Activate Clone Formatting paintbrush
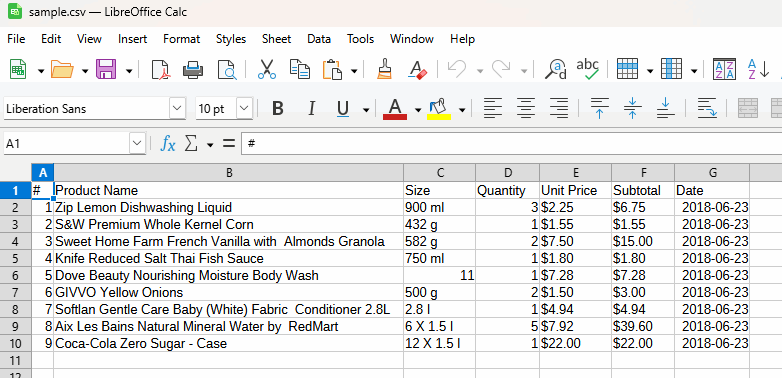Screen dimensions: 782x378 (x=384, y=69)
